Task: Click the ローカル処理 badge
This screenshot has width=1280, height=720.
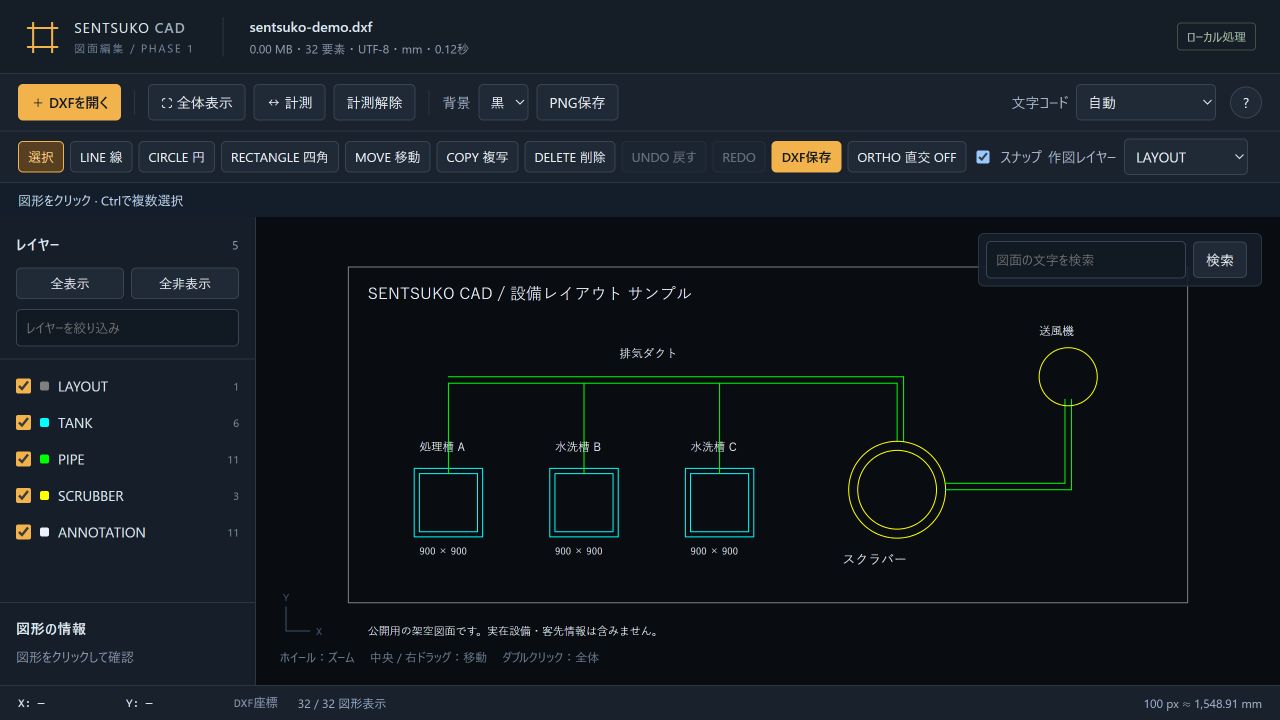Action: click(1216, 37)
